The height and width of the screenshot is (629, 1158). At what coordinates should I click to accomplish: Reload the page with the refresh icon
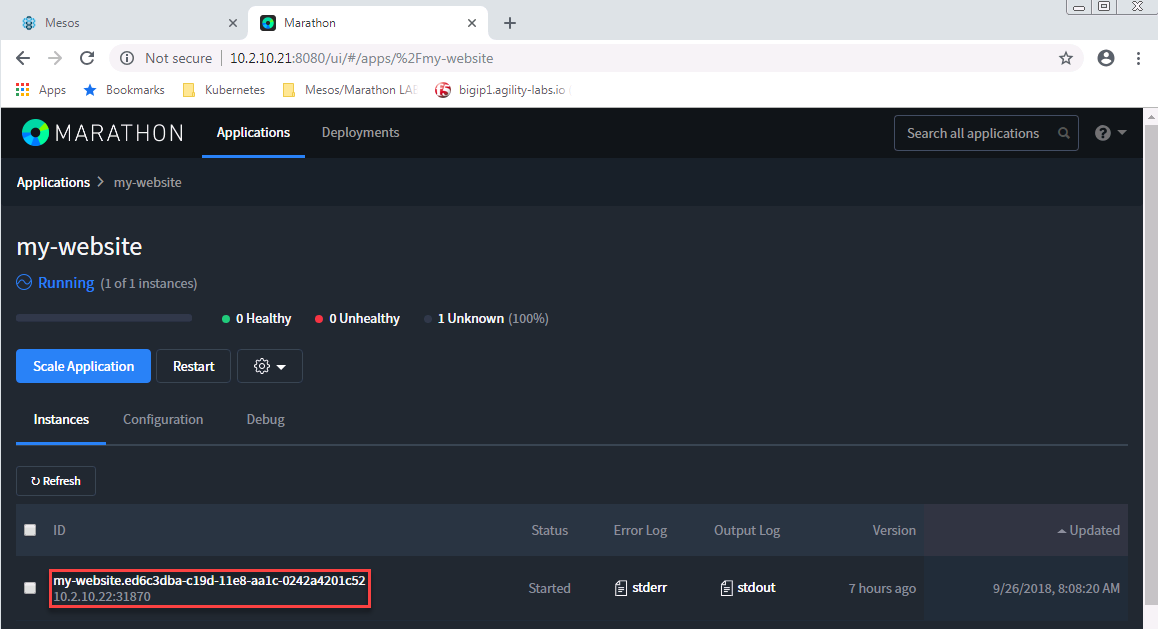(x=87, y=58)
